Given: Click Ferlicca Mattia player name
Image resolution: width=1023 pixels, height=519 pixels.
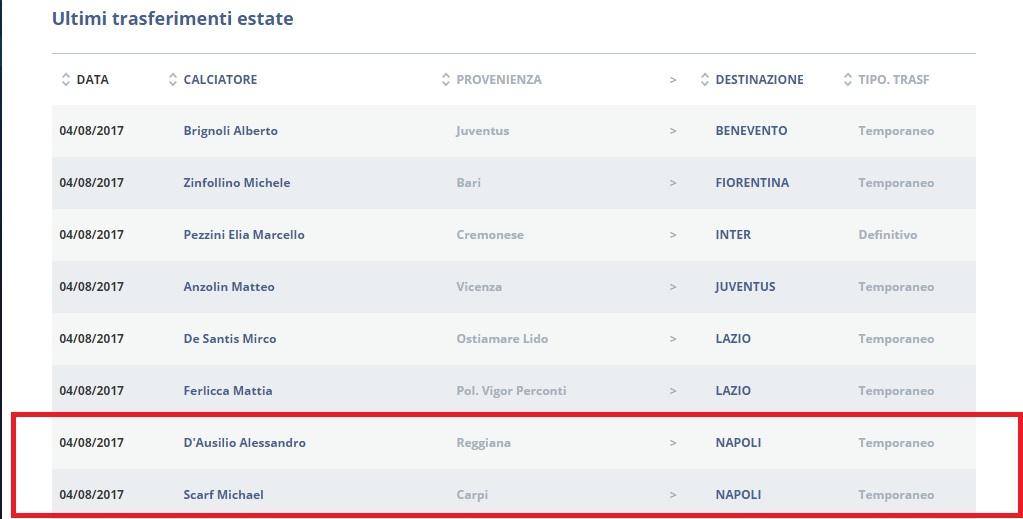Looking at the screenshot, I should [x=228, y=391].
